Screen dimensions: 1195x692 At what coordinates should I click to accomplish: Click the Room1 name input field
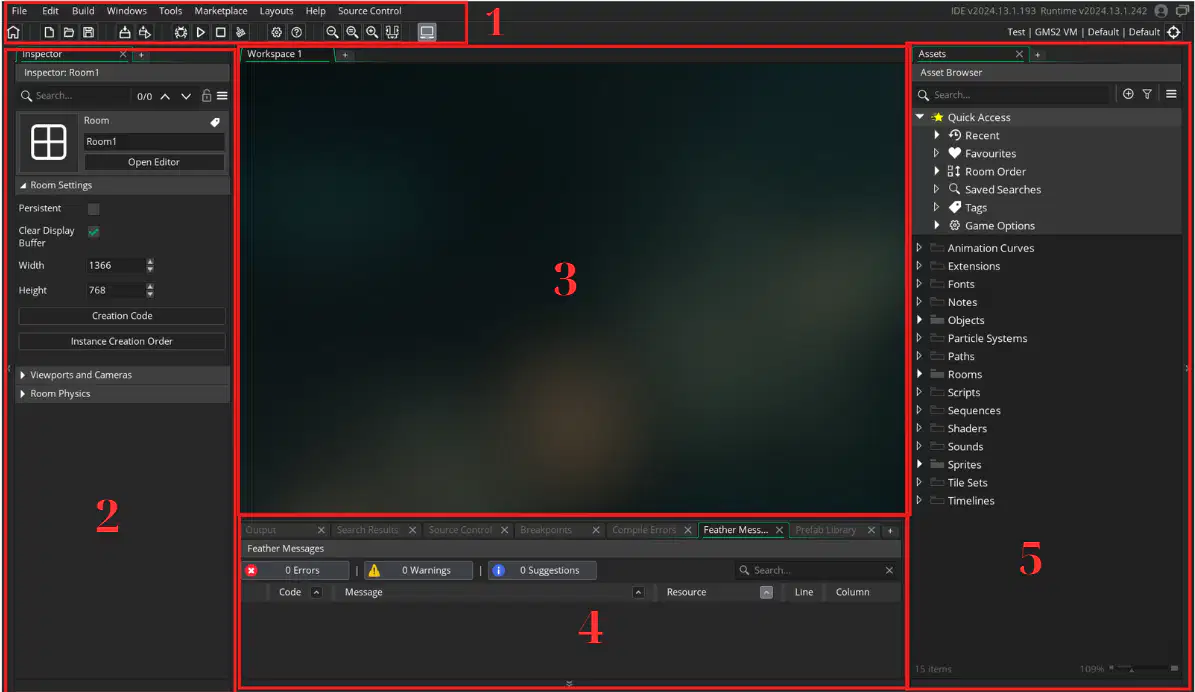coord(154,142)
